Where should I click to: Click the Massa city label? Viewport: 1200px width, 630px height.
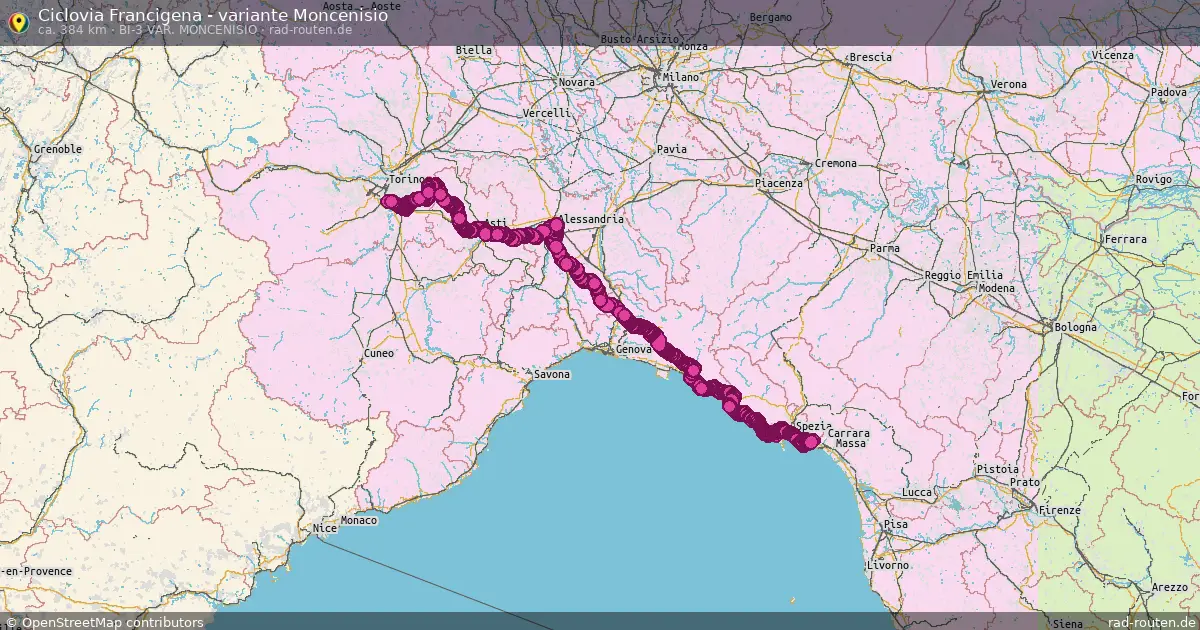click(850, 443)
